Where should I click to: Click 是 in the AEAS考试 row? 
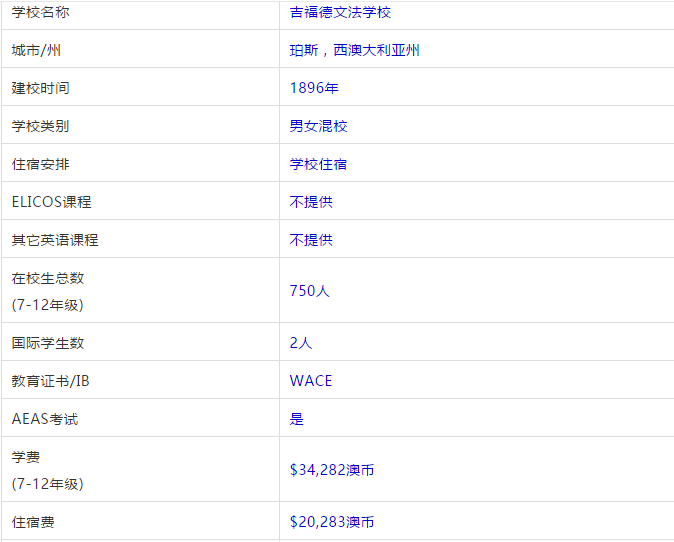point(297,419)
